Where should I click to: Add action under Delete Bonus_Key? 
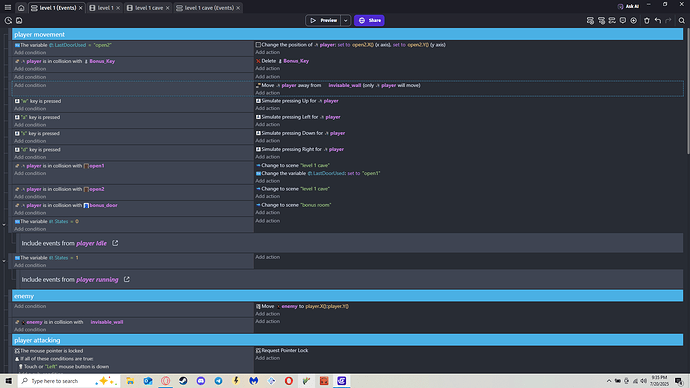(268, 69)
